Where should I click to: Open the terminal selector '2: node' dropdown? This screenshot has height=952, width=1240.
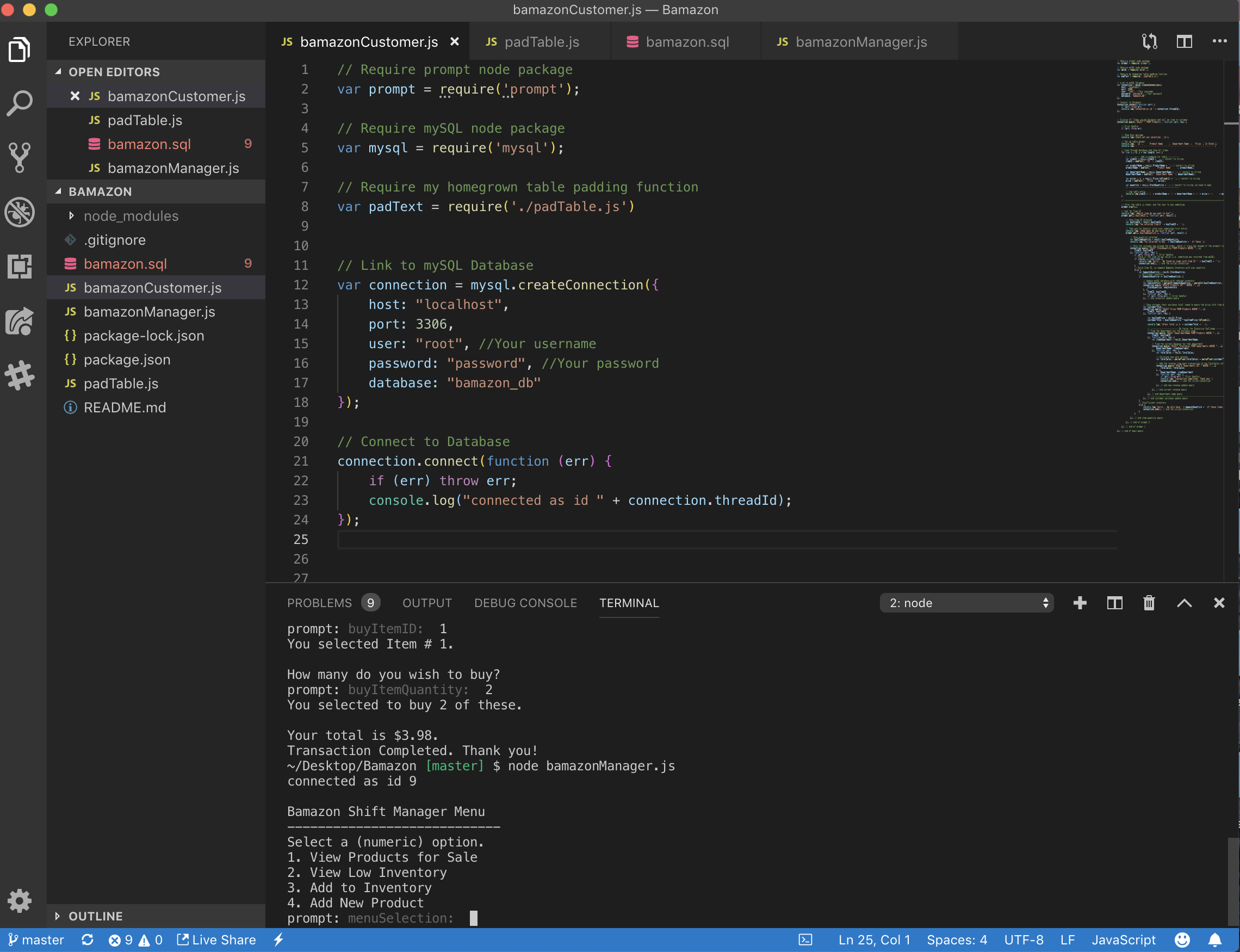[x=966, y=603]
